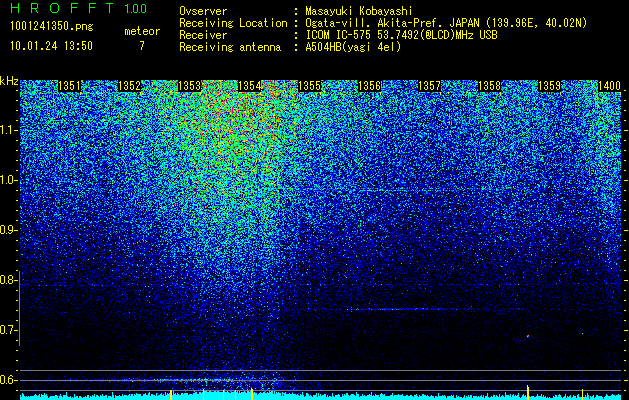
Task: Click the kHz axis unit label
Action: tap(9, 81)
